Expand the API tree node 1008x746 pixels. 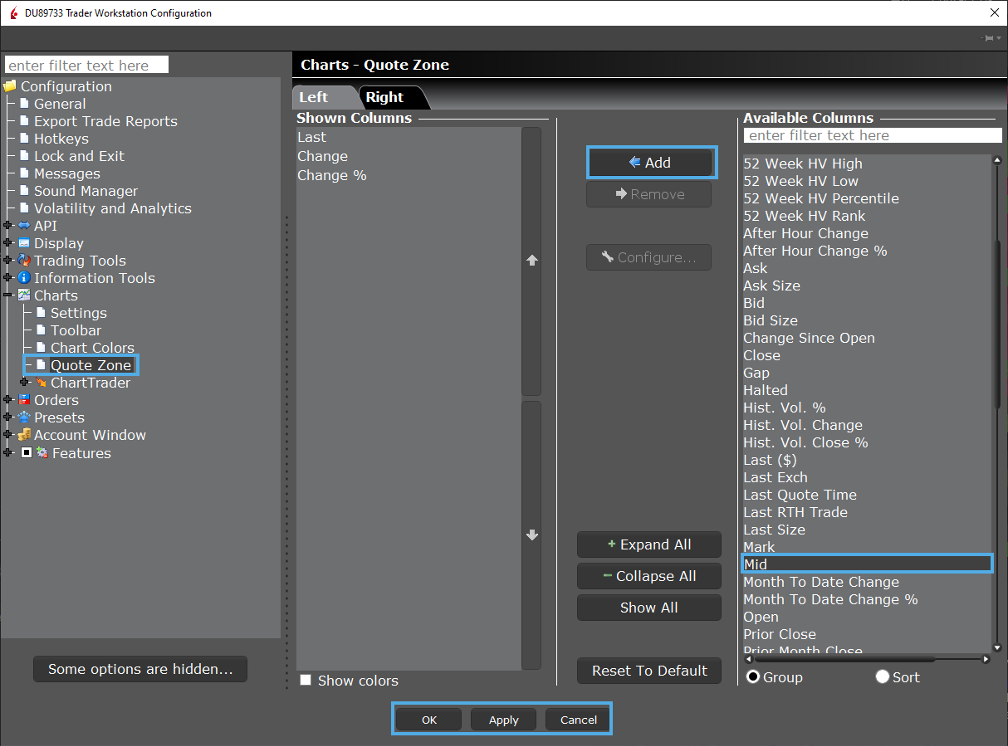(x=8, y=225)
